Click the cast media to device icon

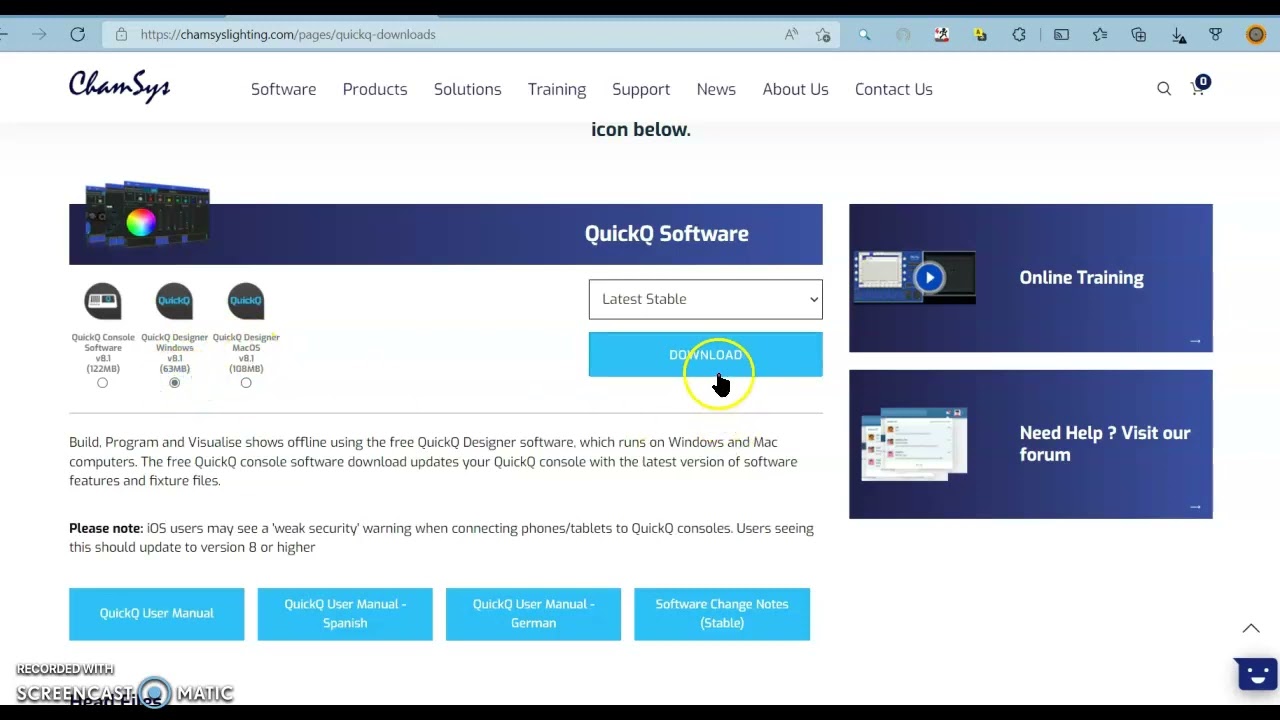pos(1061,35)
